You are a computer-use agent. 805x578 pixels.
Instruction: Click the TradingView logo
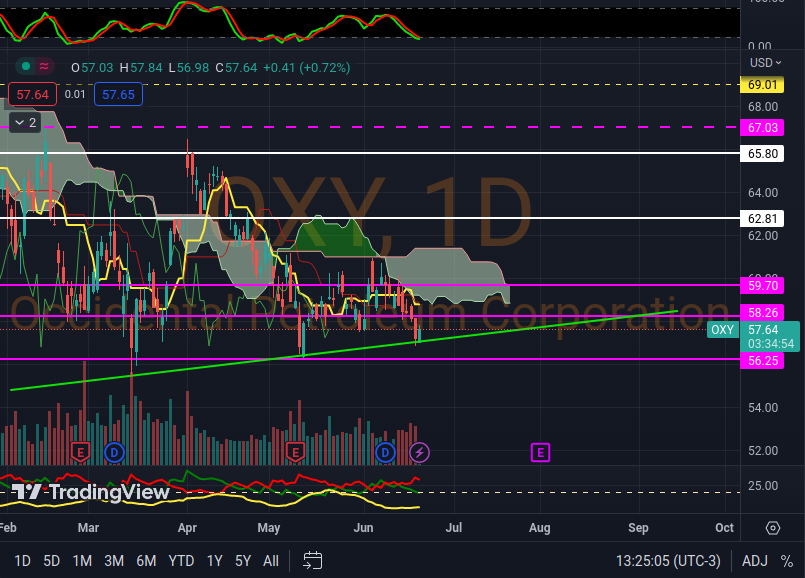coord(90,492)
